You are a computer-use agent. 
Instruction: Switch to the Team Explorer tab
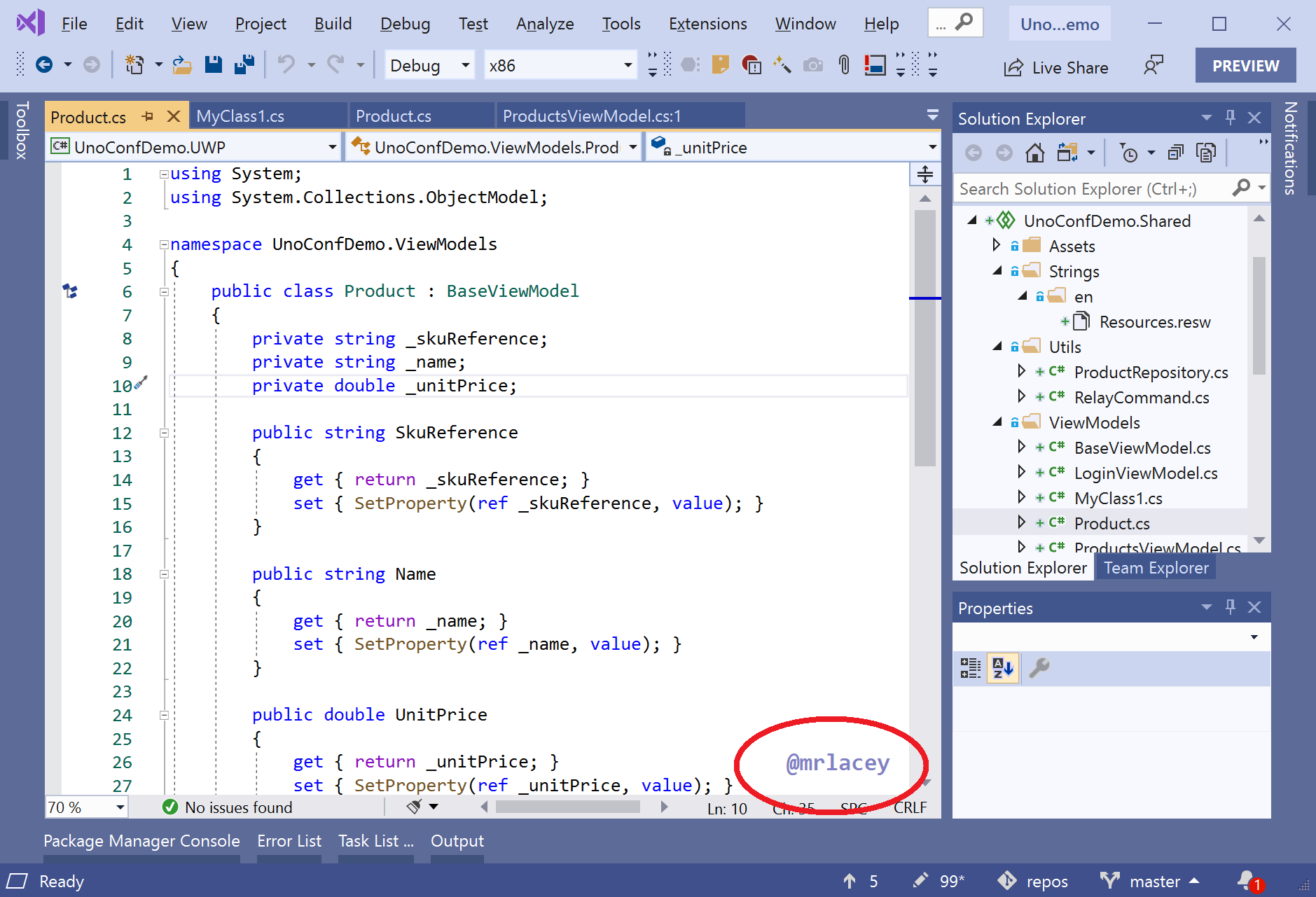(x=1156, y=568)
